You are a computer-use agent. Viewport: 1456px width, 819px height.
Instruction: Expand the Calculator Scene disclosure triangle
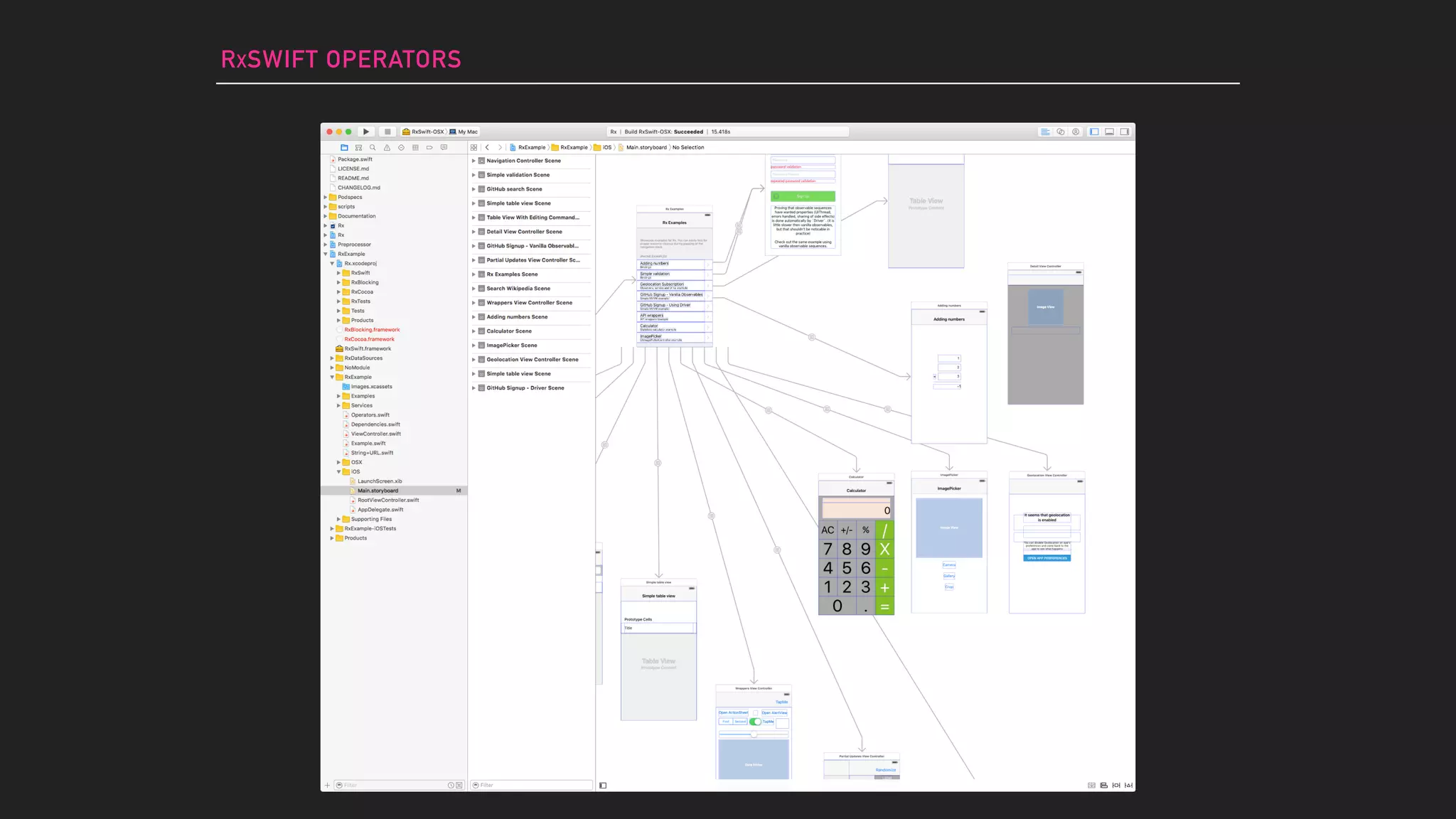pos(474,331)
